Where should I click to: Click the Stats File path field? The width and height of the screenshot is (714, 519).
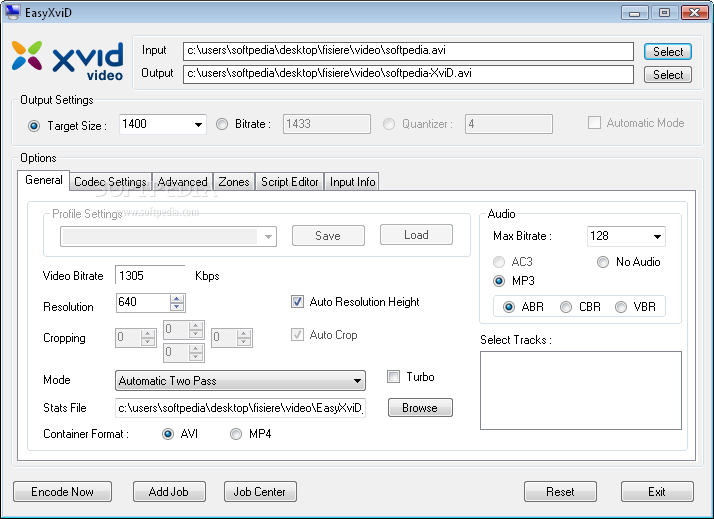coord(240,407)
